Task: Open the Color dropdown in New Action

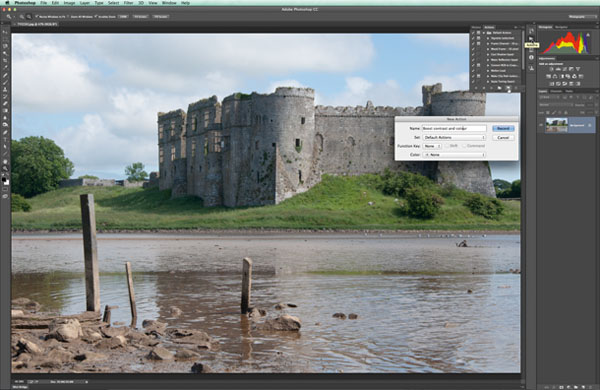Action: click(454, 155)
